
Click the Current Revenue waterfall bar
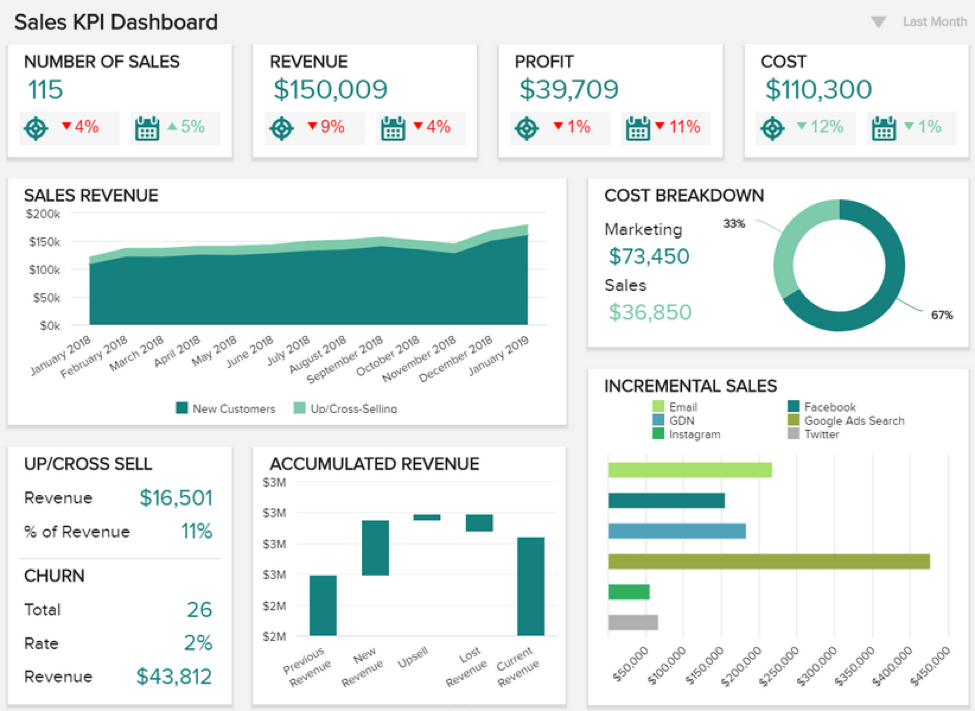[x=530, y=587]
